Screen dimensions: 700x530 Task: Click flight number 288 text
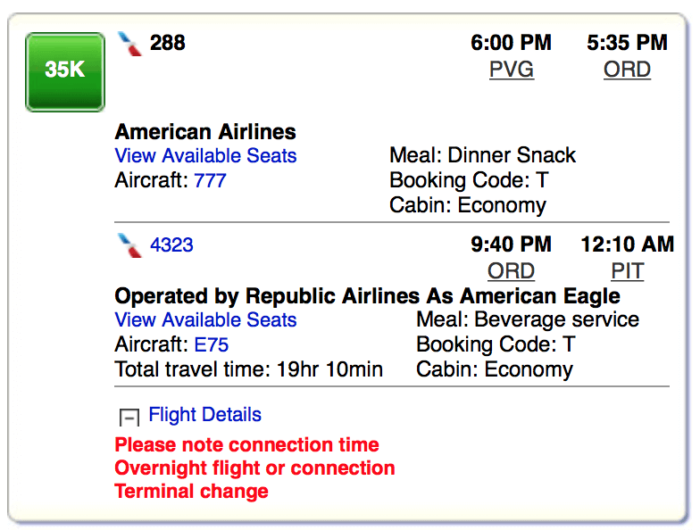pos(167,43)
